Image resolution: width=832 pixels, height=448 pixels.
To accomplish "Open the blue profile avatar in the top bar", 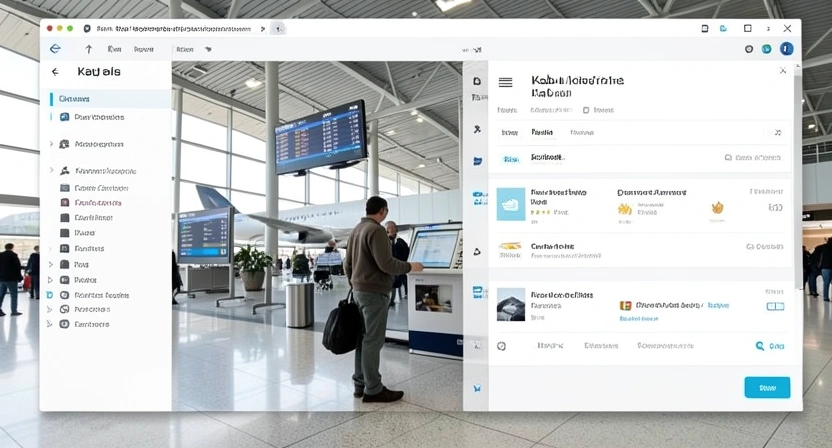I will (787, 49).
